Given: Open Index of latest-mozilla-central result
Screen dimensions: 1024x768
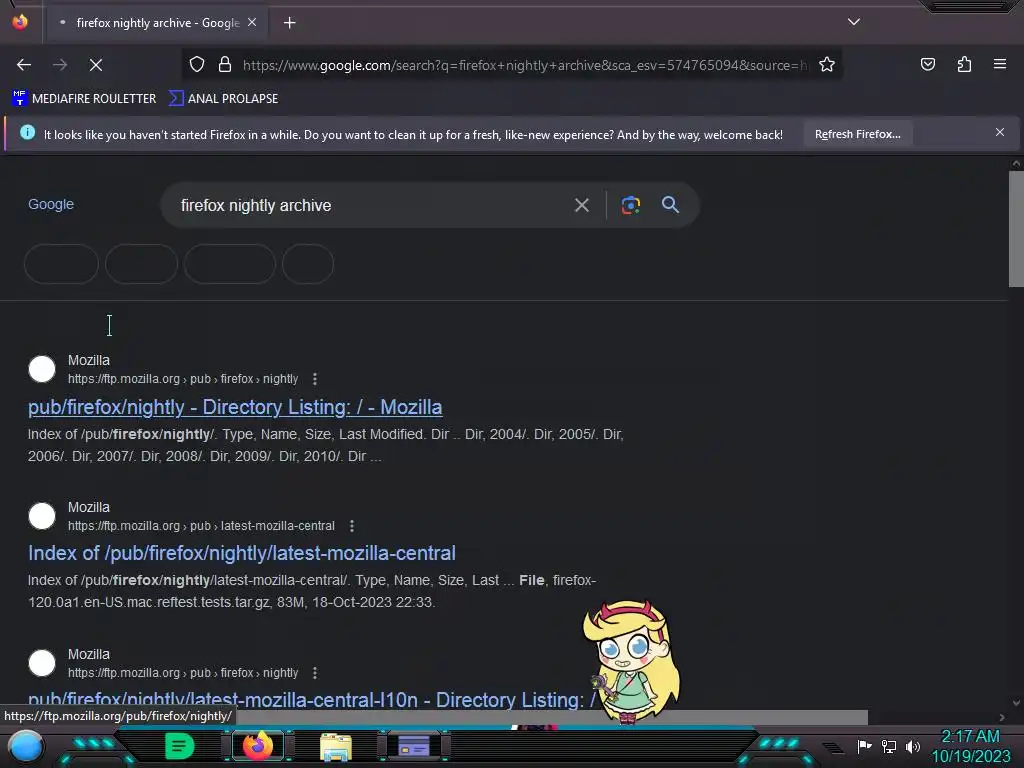Looking at the screenshot, I should (x=242, y=553).
